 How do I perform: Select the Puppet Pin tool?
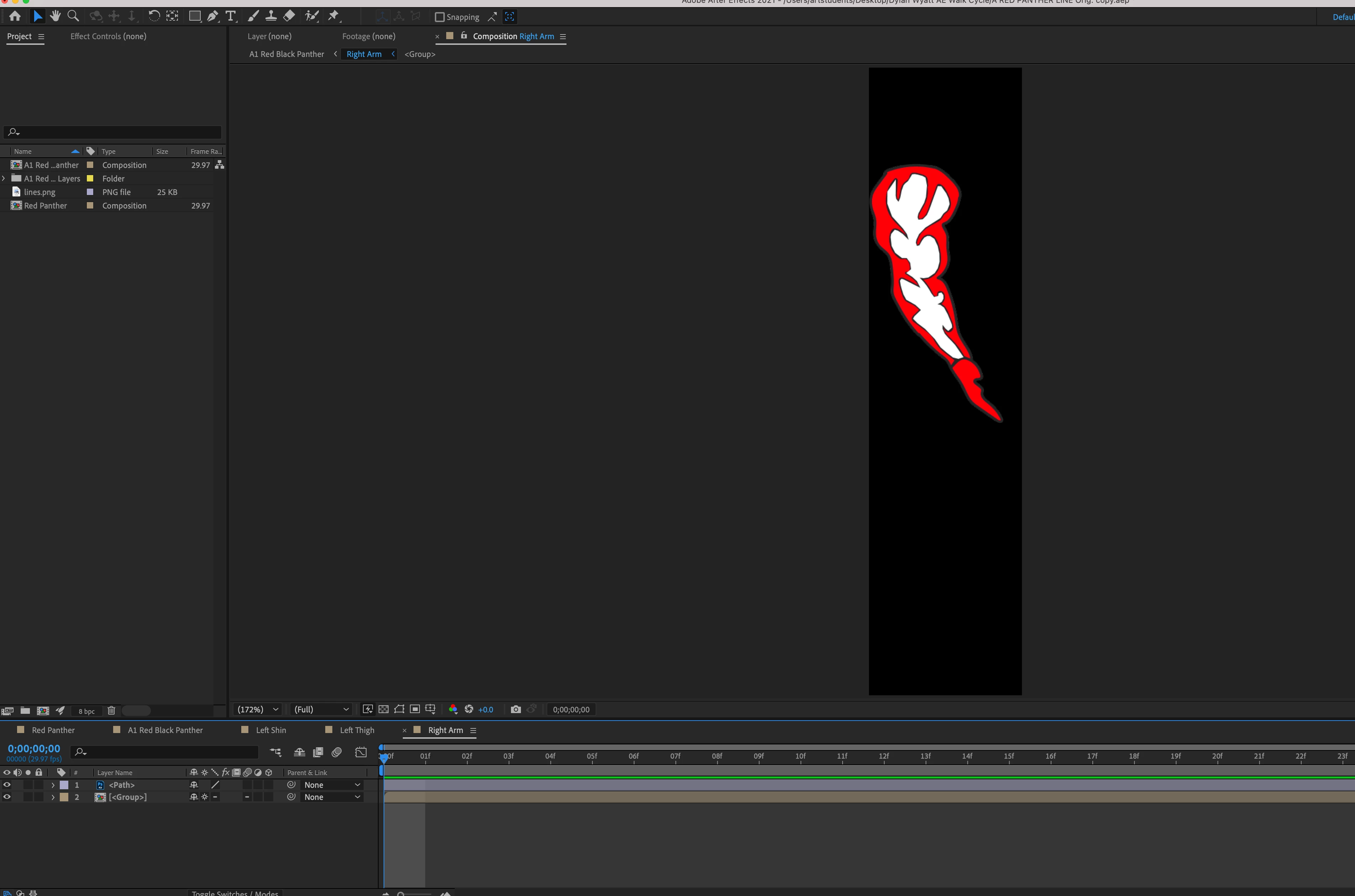pyautogui.click(x=334, y=16)
